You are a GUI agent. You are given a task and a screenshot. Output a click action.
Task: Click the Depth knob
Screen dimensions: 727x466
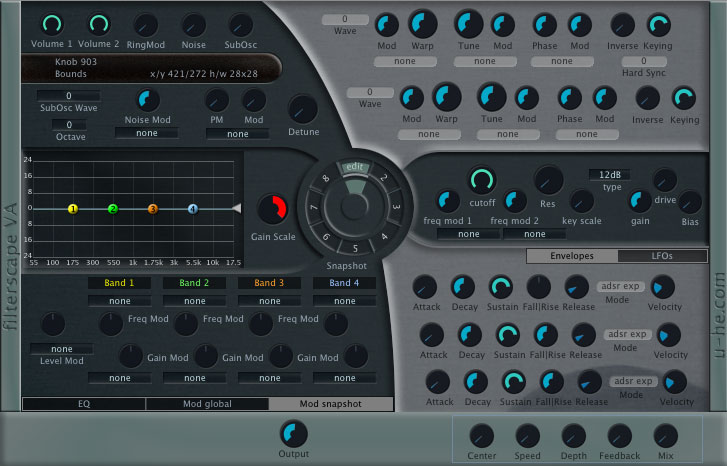point(574,436)
